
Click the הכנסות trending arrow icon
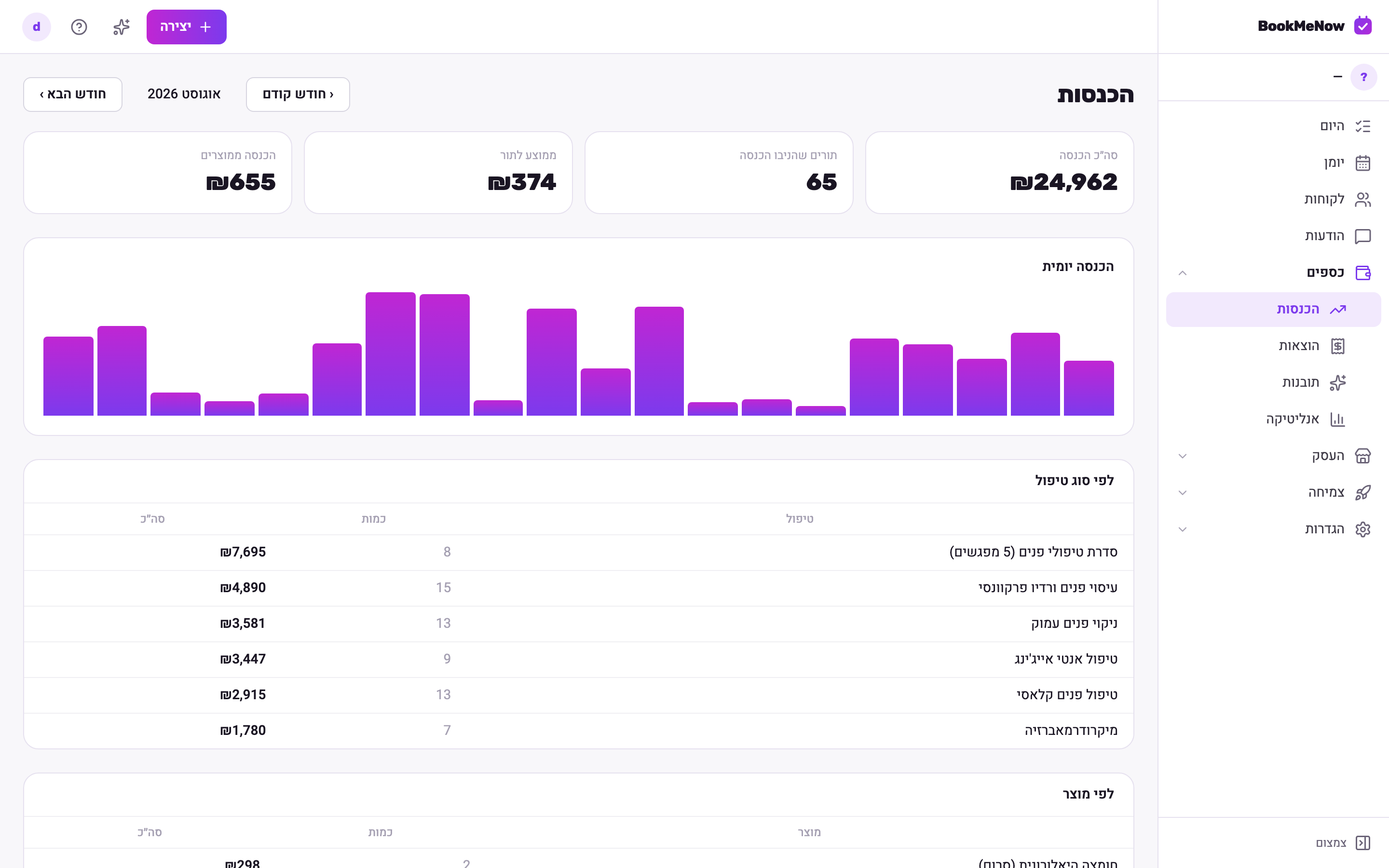(x=1338, y=310)
